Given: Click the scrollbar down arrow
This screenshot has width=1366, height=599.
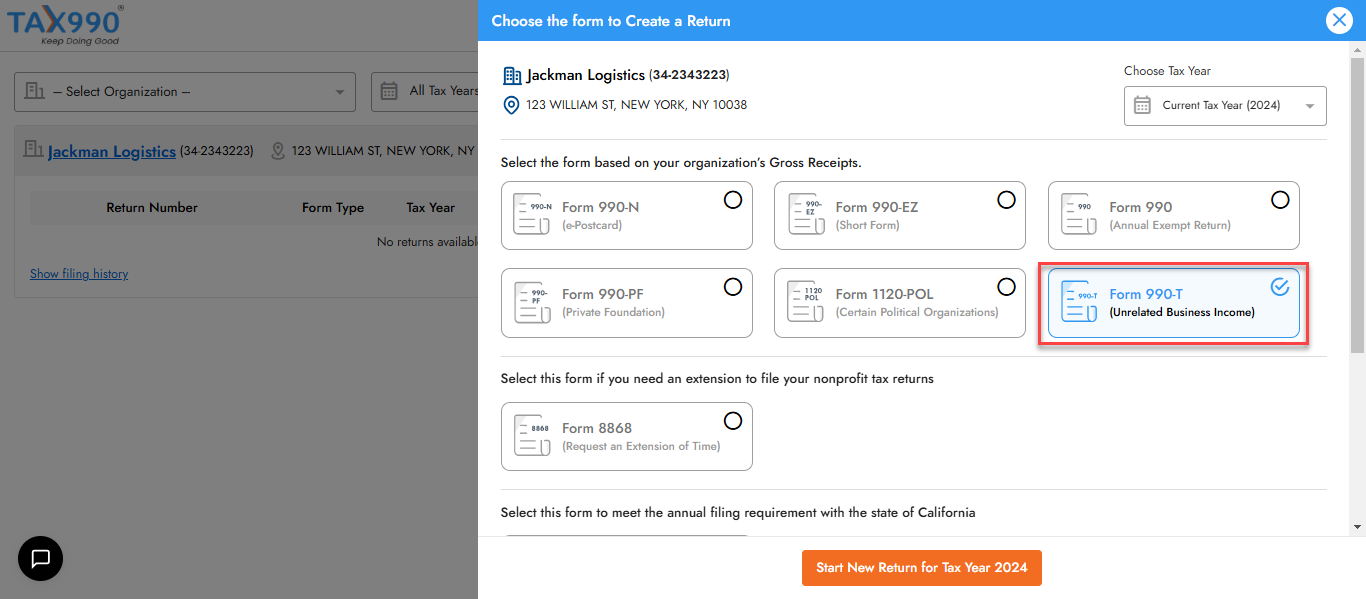Looking at the screenshot, I should [1357, 526].
